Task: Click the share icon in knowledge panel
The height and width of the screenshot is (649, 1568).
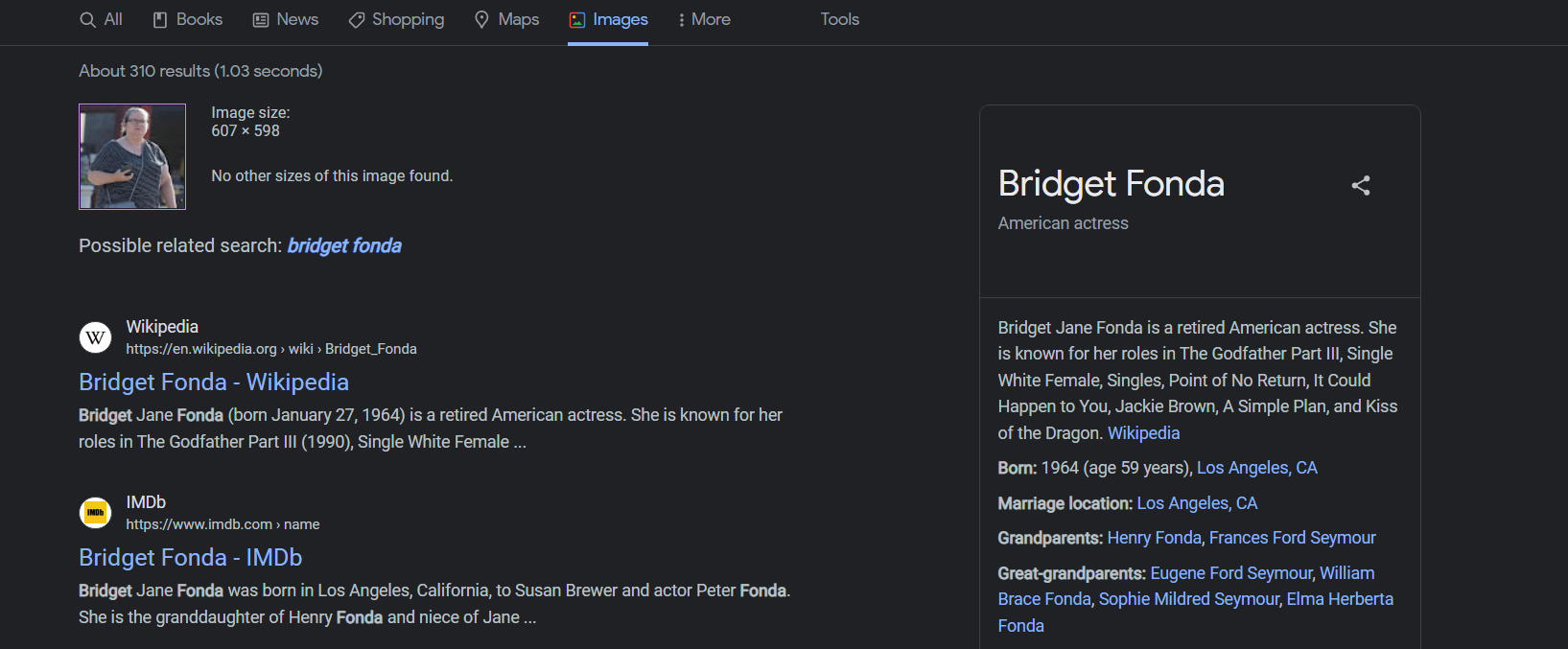Action: point(1361,185)
